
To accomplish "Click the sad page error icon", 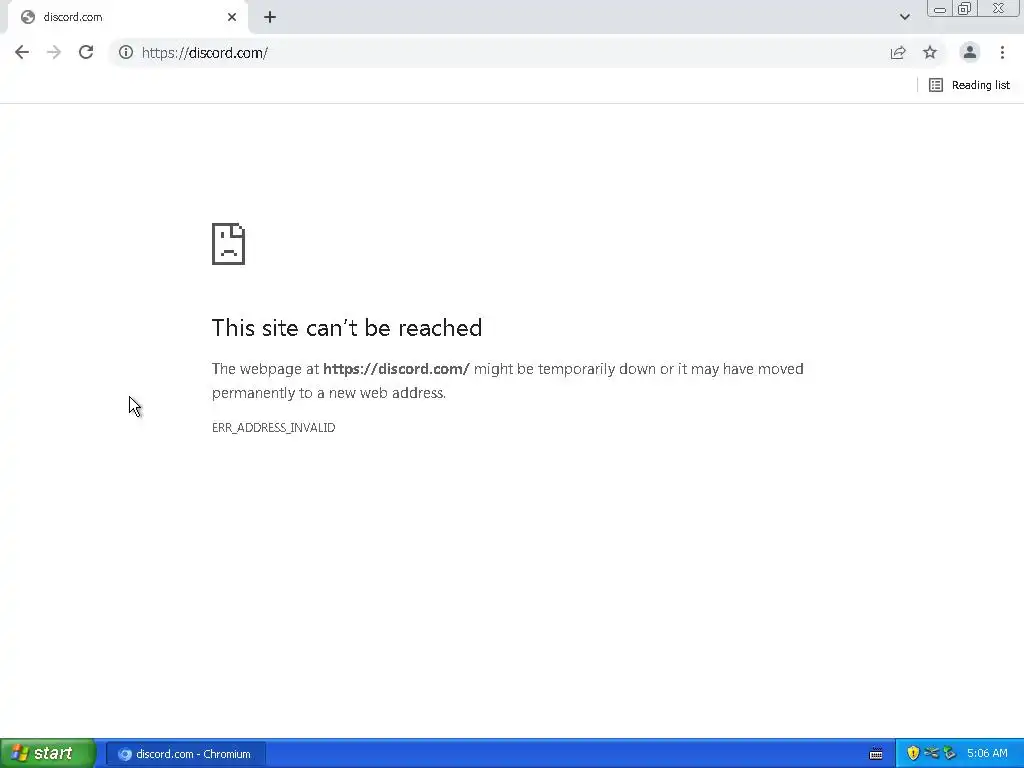I will coord(228,244).
